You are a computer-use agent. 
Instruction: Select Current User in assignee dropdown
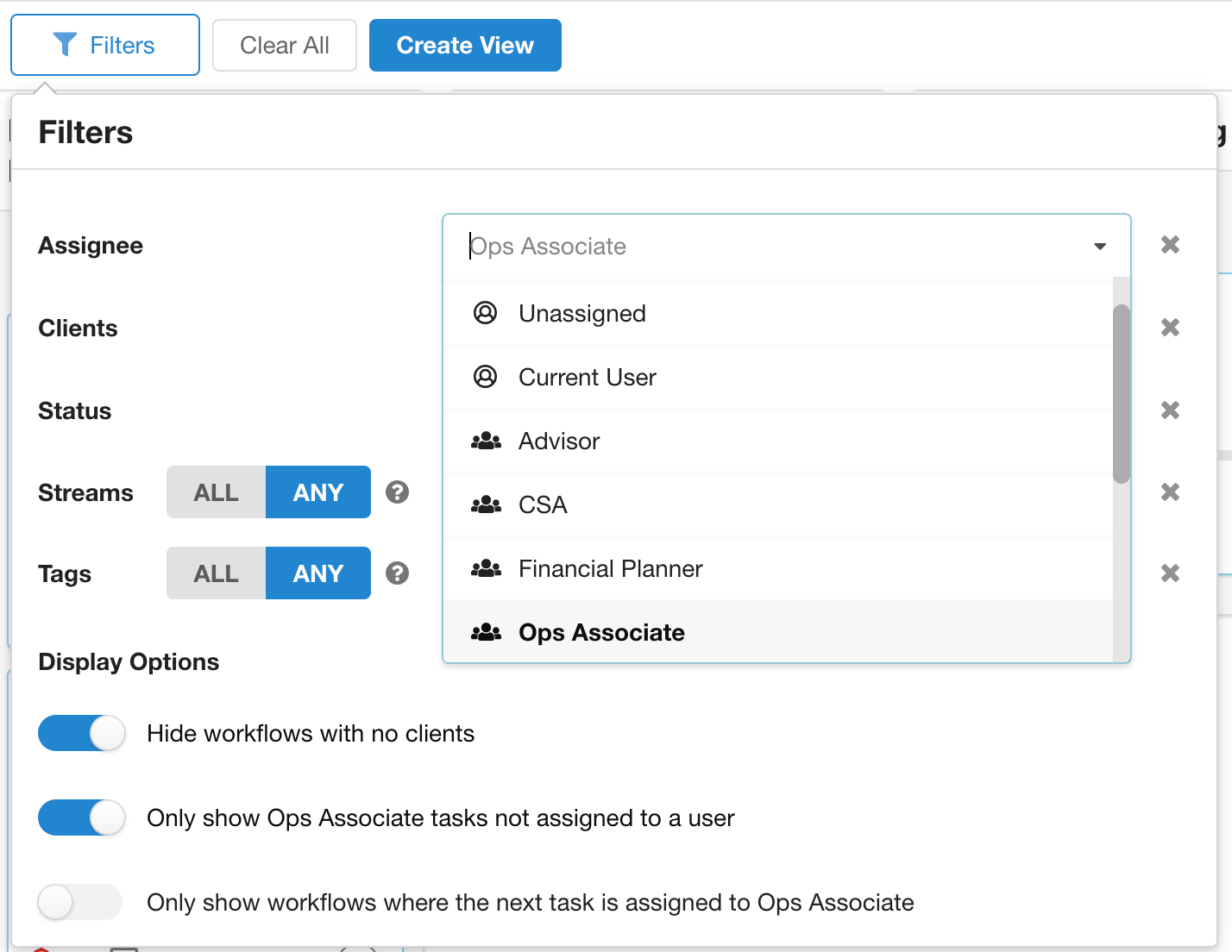click(x=587, y=378)
